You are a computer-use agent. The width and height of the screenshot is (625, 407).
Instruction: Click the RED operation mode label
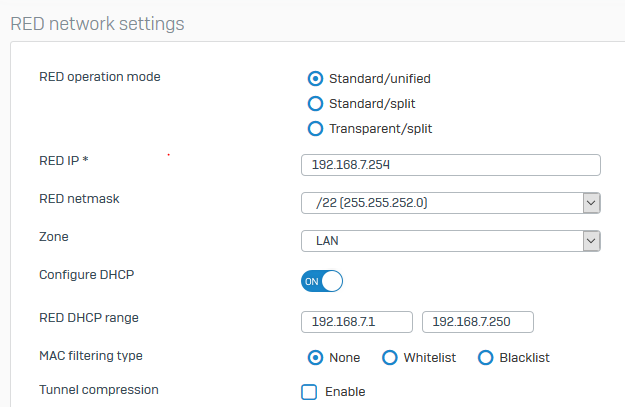click(x=100, y=77)
